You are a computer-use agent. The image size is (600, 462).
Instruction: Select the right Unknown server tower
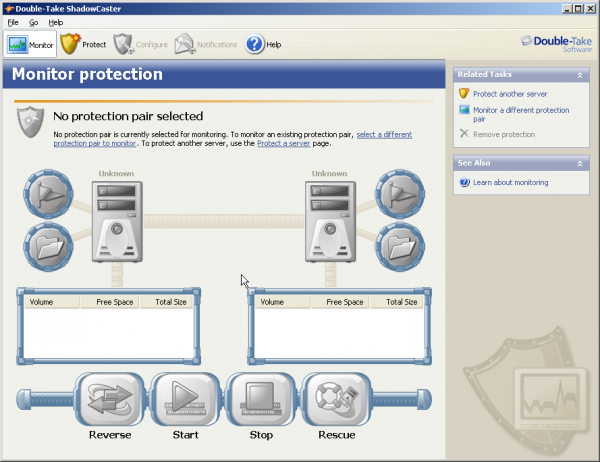click(x=330, y=222)
